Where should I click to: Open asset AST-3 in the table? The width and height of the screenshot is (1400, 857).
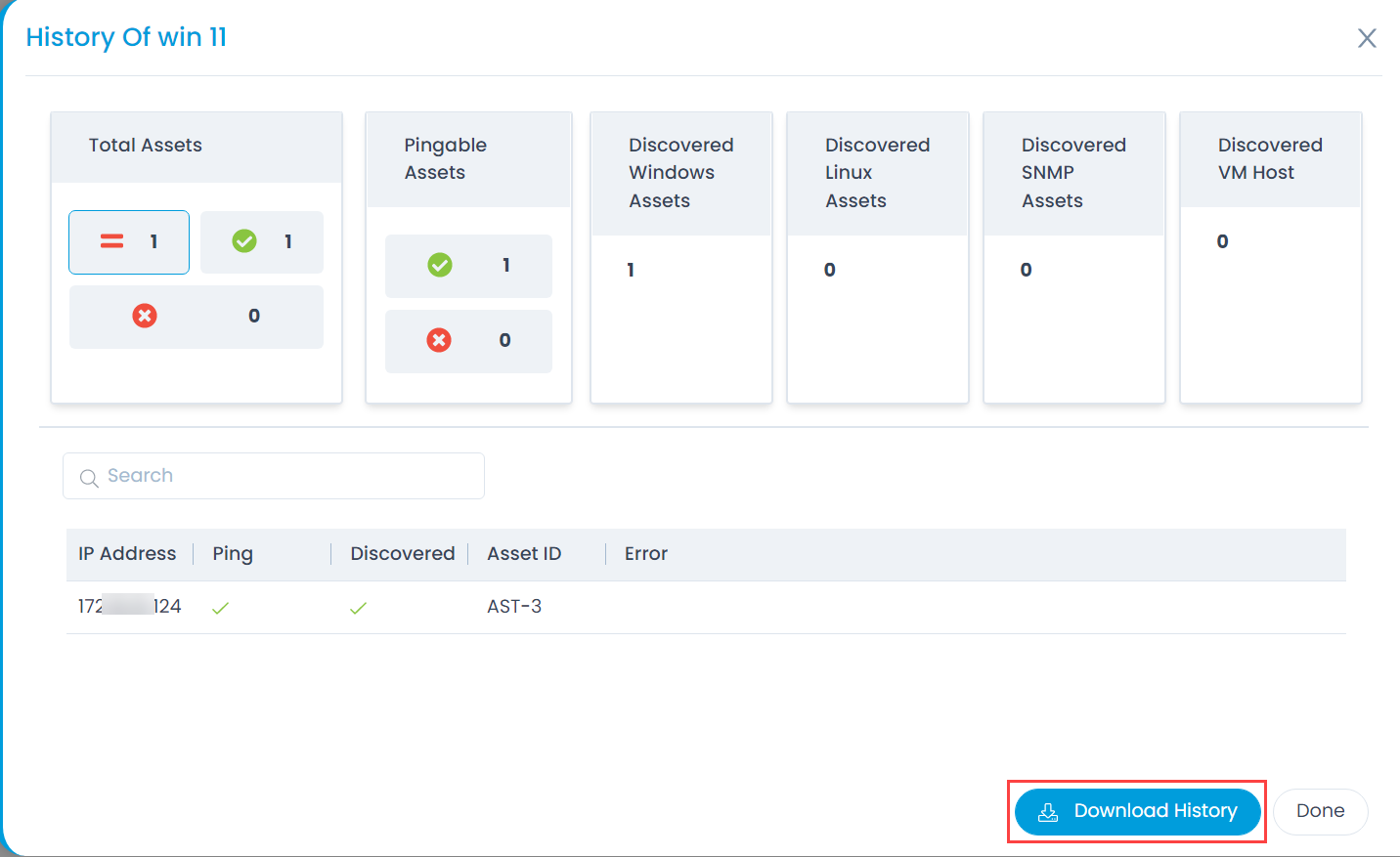pos(514,607)
